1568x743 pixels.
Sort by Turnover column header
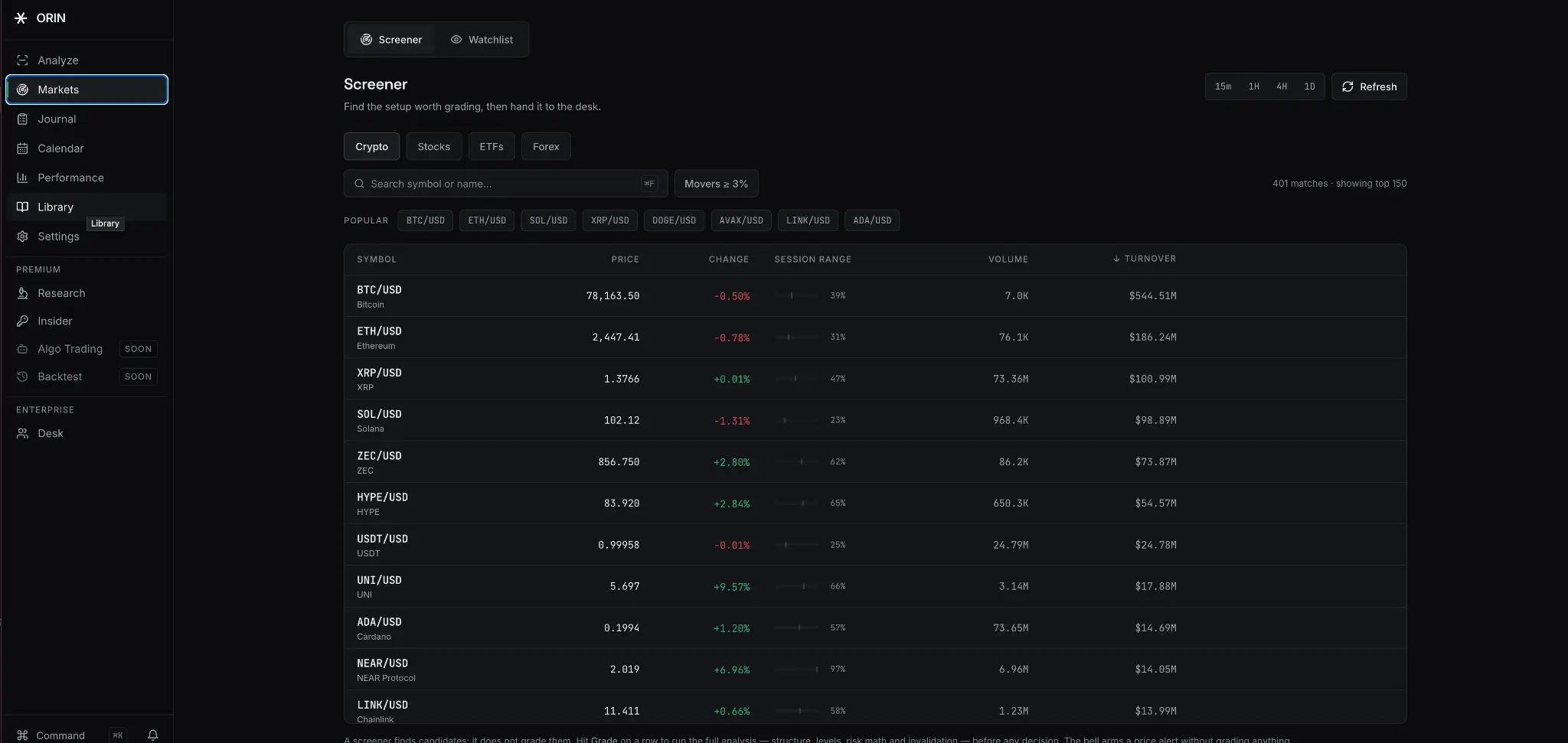click(1145, 259)
